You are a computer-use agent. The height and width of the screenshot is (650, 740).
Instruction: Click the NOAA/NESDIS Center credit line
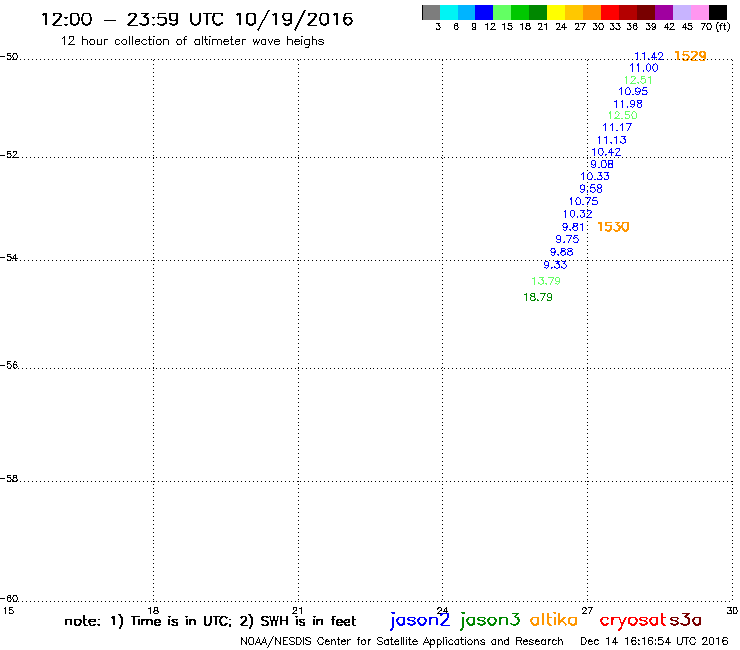(x=402, y=642)
